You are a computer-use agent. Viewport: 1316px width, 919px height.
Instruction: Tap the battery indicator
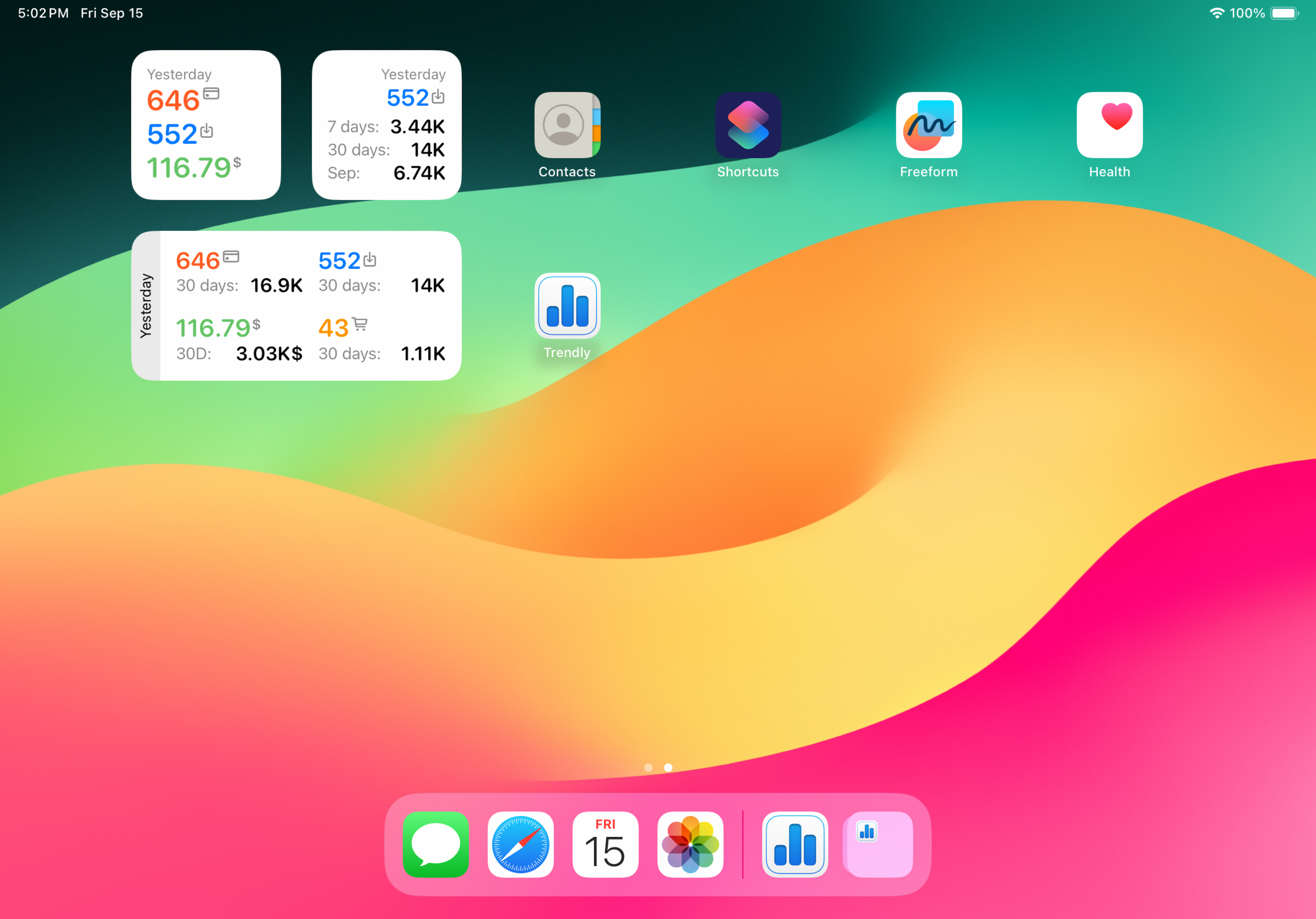[x=1284, y=13]
